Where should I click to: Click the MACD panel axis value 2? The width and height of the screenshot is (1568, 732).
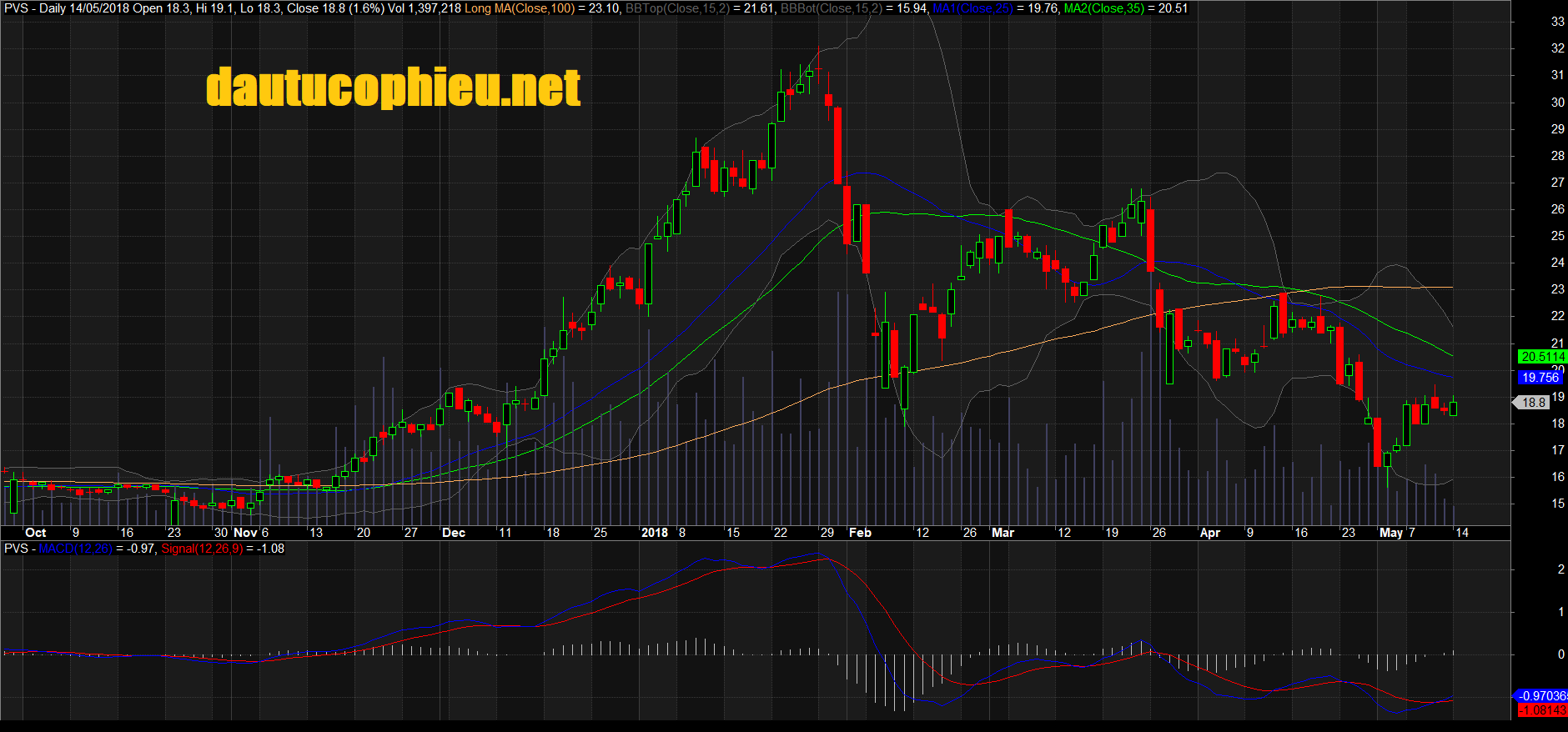pyautogui.click(x=1561, y=569)
